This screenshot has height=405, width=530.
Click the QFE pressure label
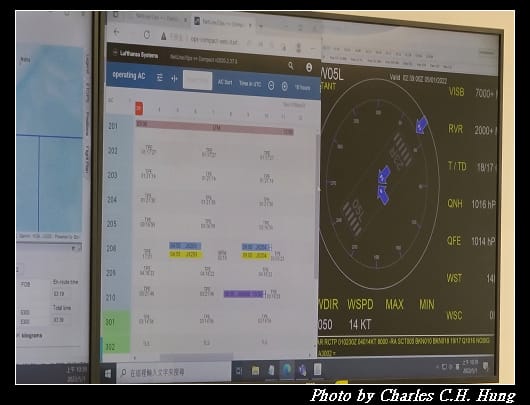click(454, 241)
